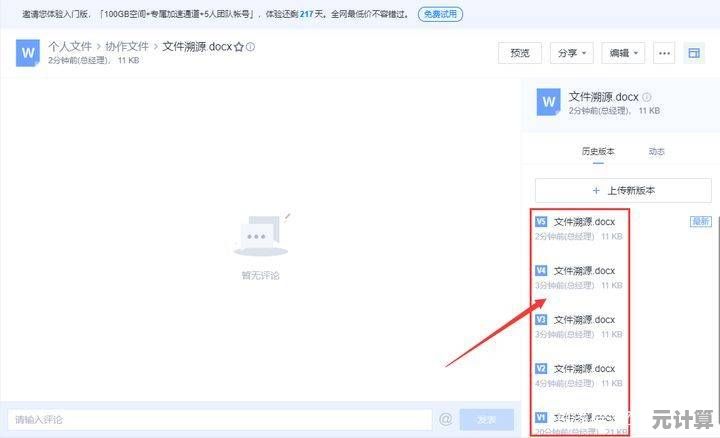Open version V4 of 文件溯源.docx
The width and height of the screenshot is (720, 438).
[x=584, y=271]
